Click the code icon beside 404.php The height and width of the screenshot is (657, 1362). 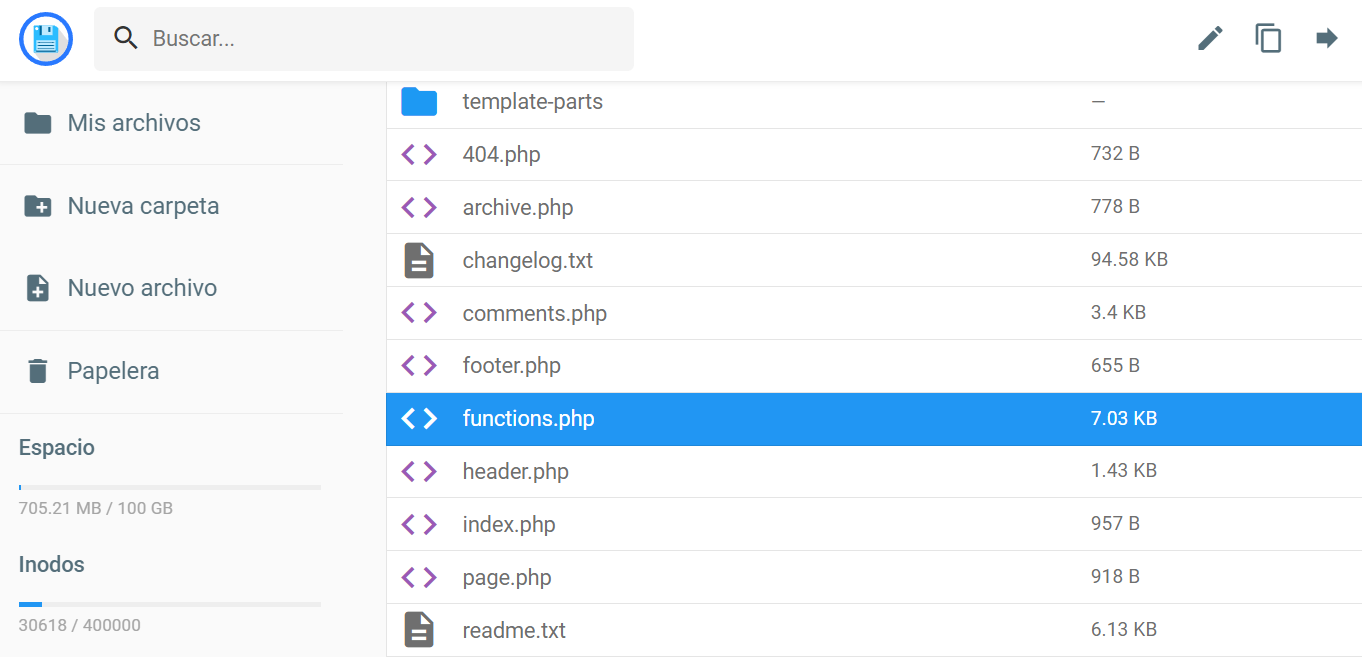point(419,154)
